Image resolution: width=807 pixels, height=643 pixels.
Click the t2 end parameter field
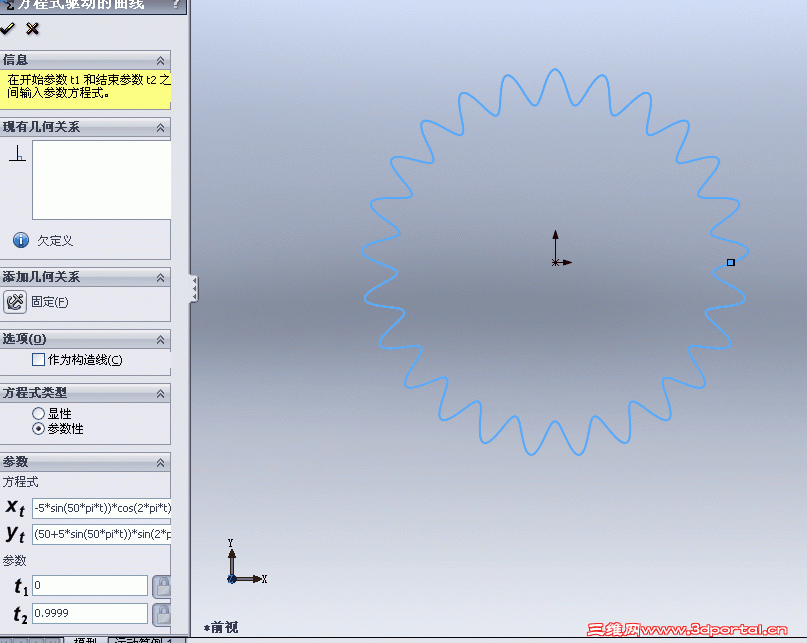pyautogui.click(x=90, y=613)
